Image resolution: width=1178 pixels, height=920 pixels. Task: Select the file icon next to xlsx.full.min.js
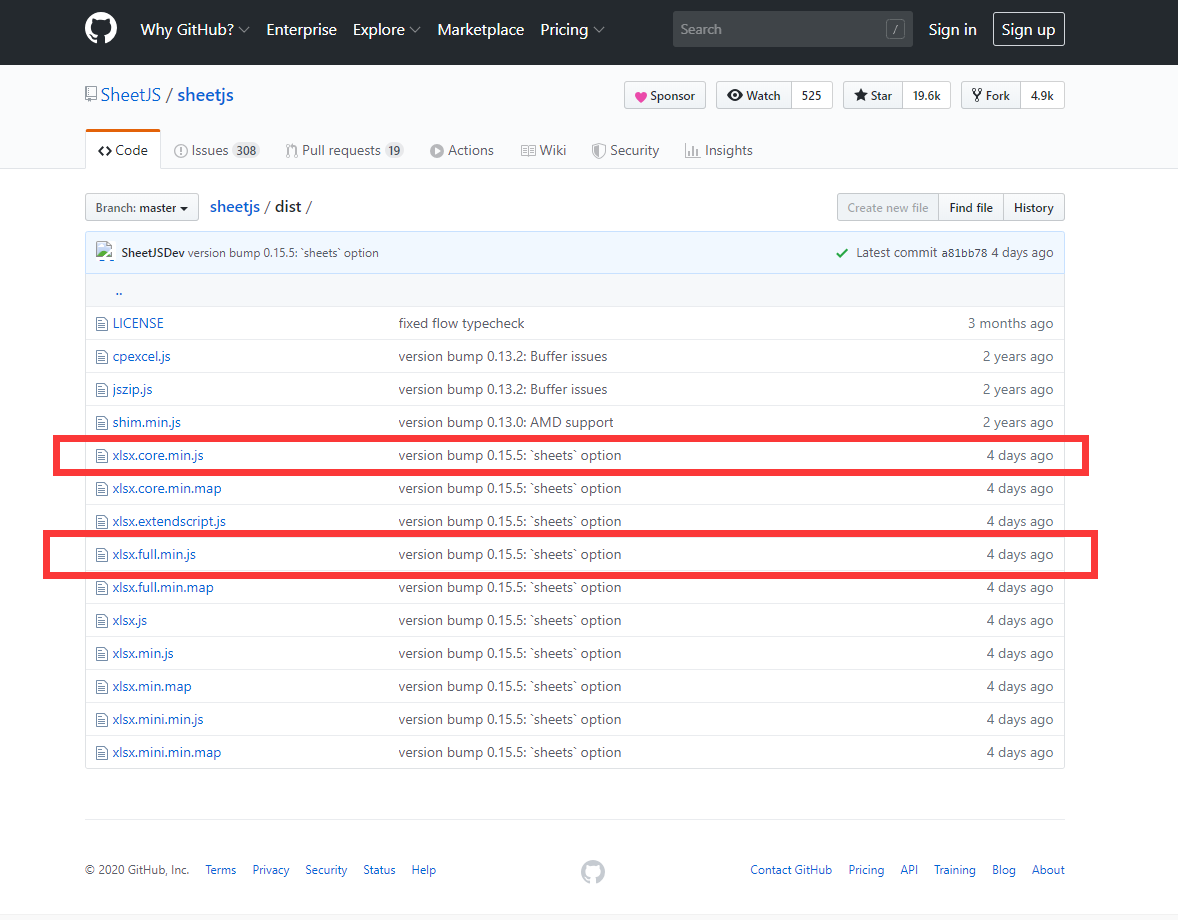tap(101, 555)
